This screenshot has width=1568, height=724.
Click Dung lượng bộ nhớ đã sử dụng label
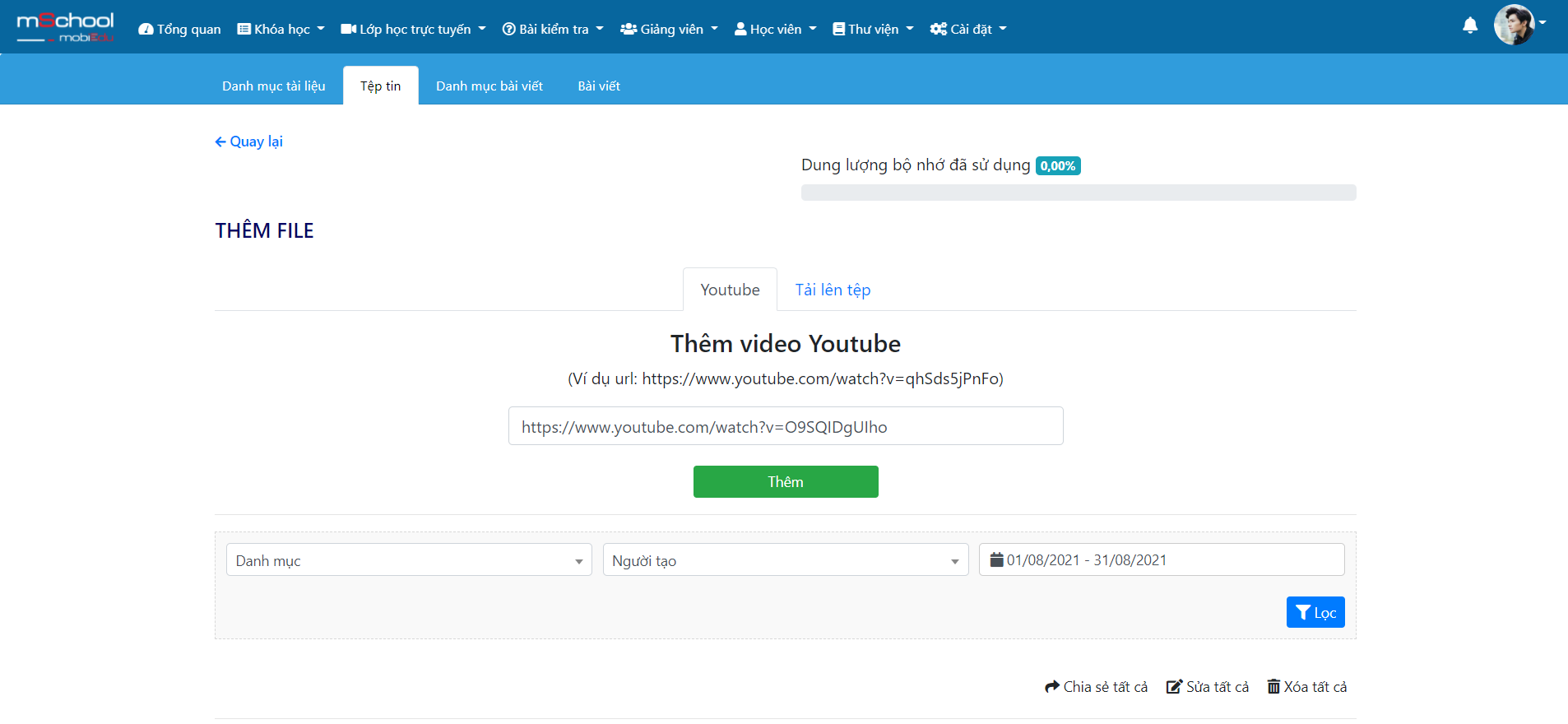(916, 165)
